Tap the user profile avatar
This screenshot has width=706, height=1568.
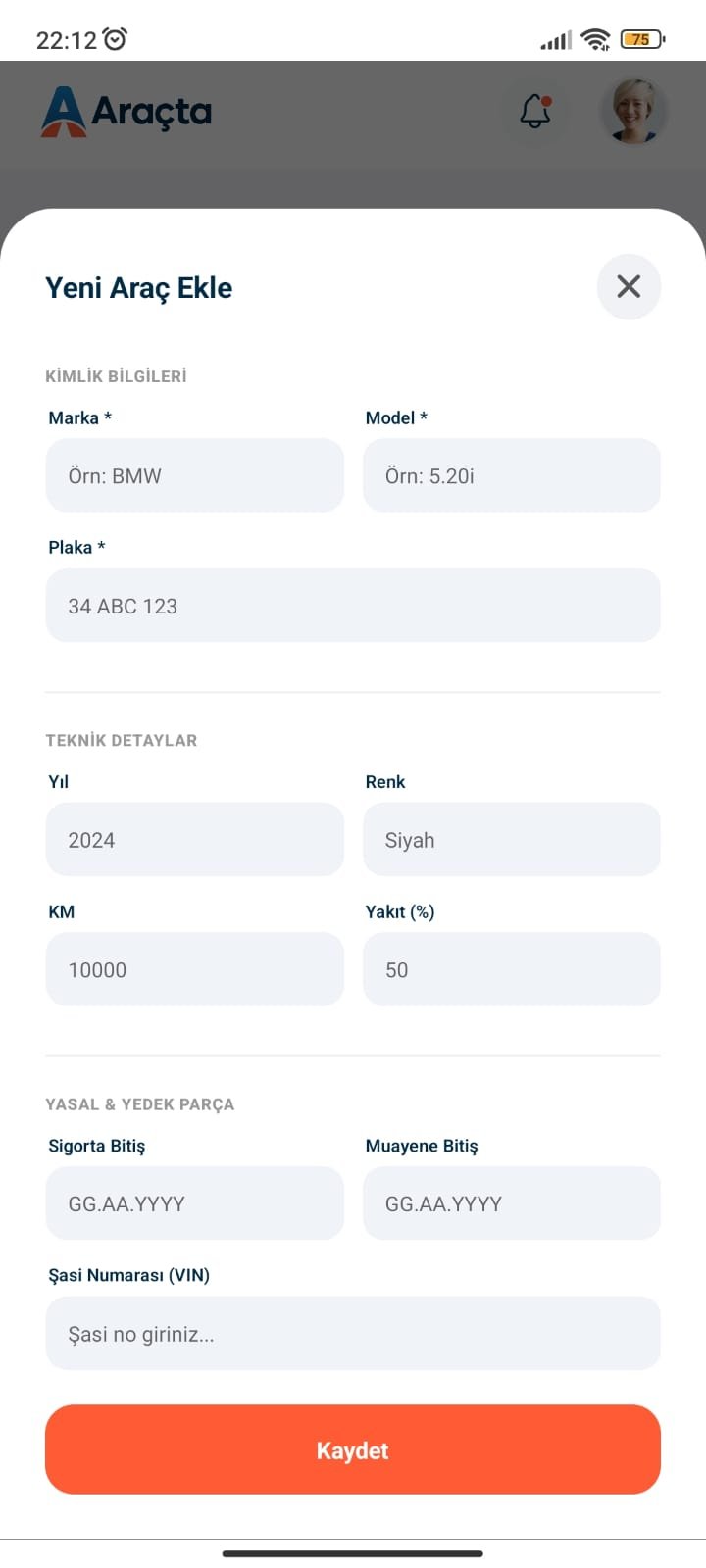click(x=633, y=111)
